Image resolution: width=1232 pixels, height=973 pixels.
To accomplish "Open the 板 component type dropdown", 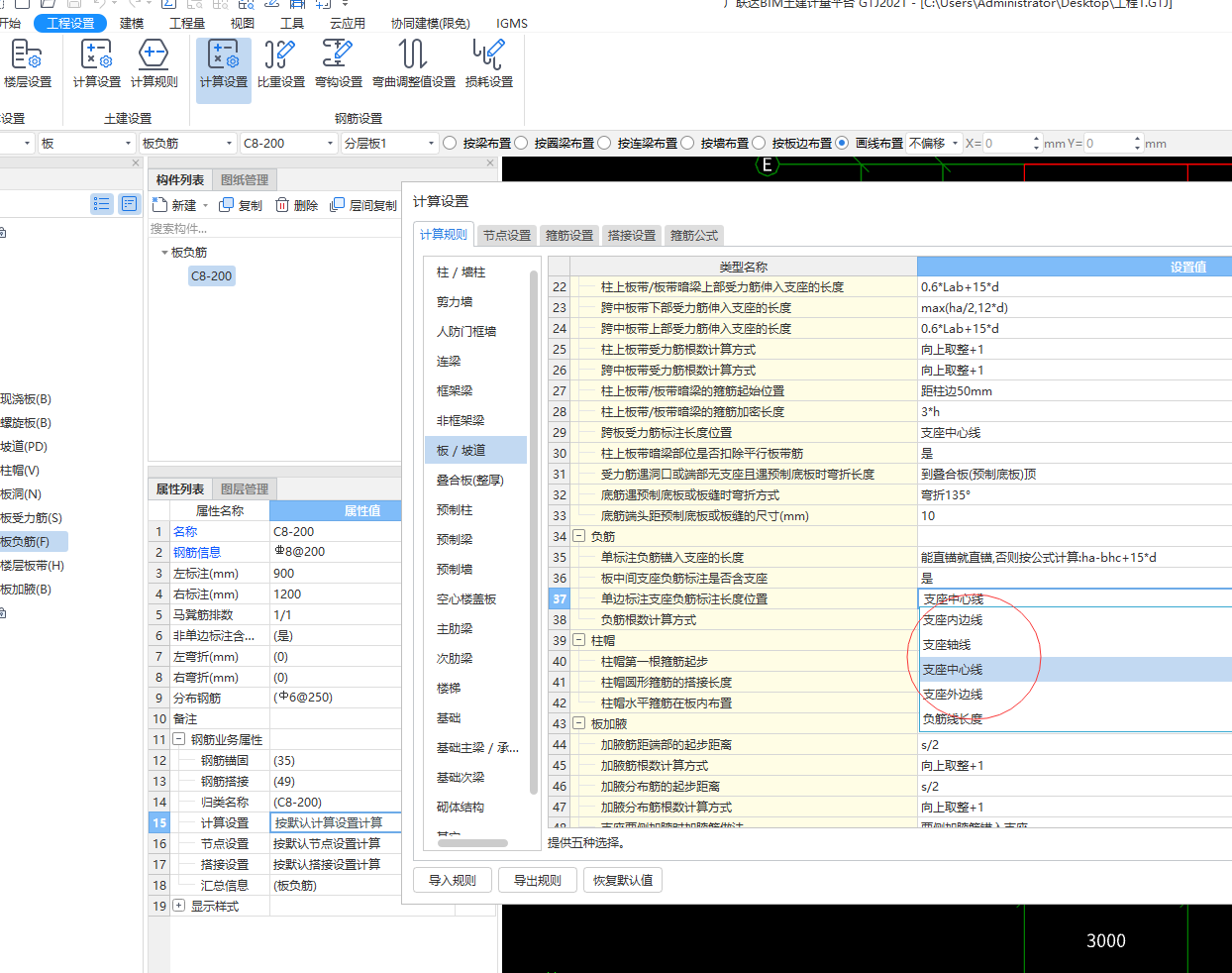I will (x=85, y=143).
